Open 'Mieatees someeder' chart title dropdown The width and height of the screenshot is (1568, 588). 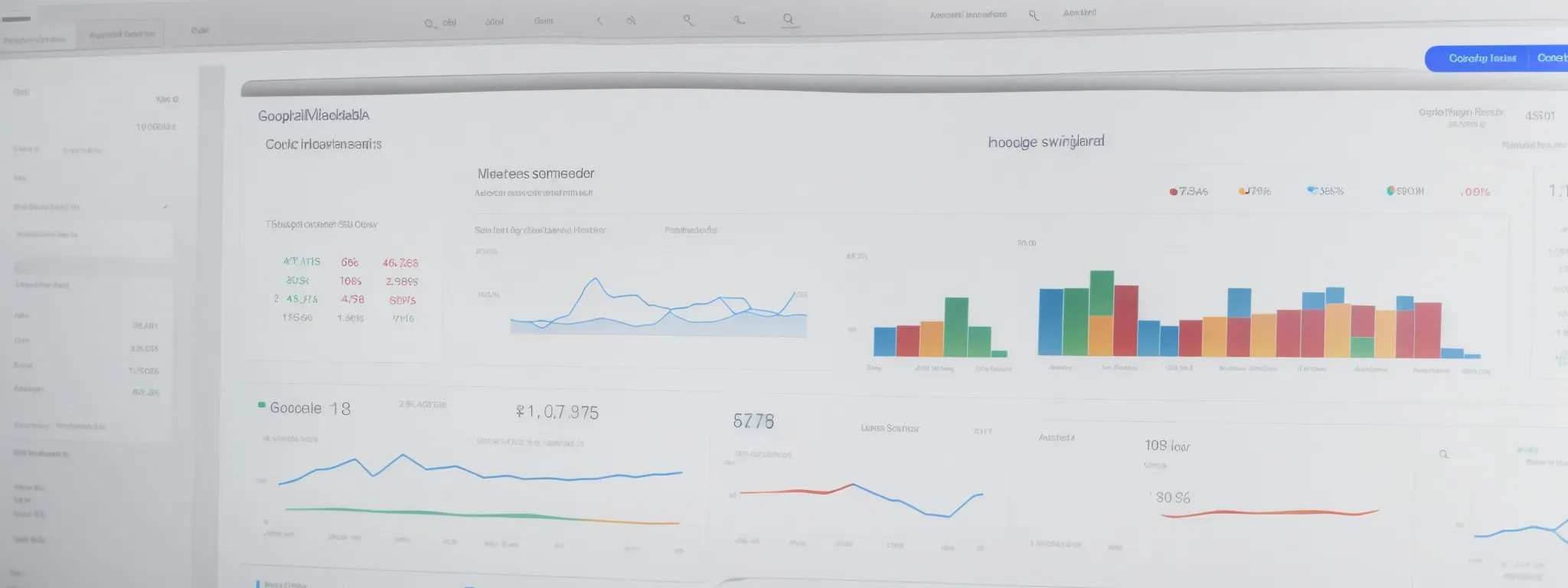click(535, 174)
